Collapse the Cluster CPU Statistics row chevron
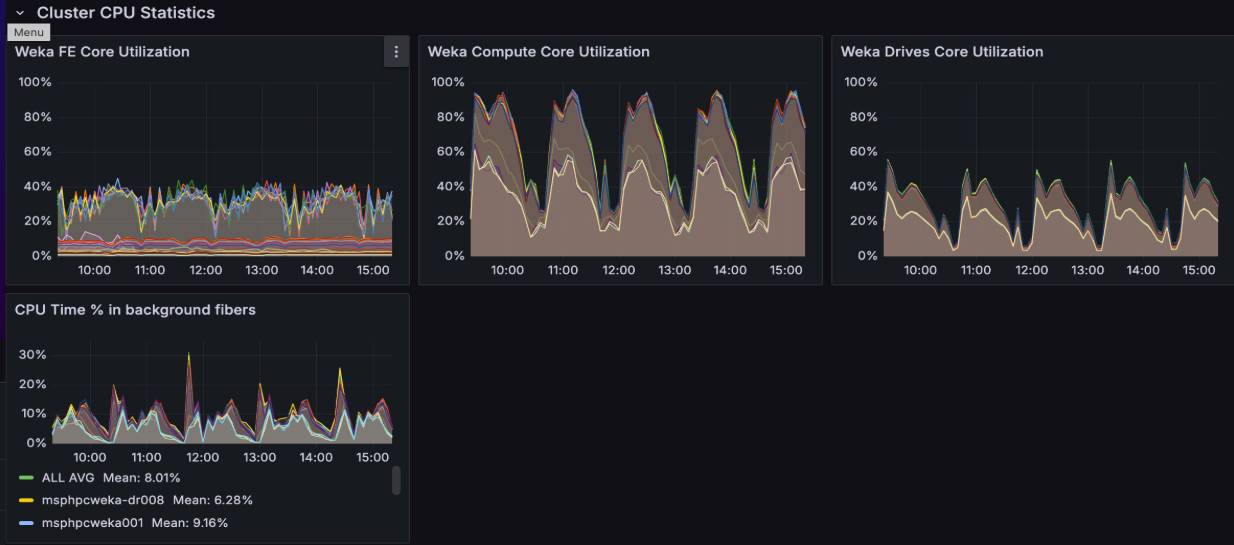The image size is (1234, 545). pyautogui.click(x=19, y=13)
